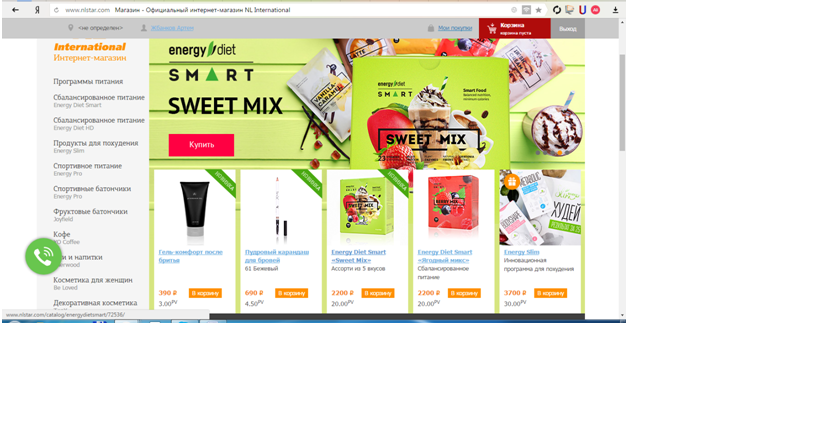Click the browser back arrow
819x430 pixels.
[15, 10]
